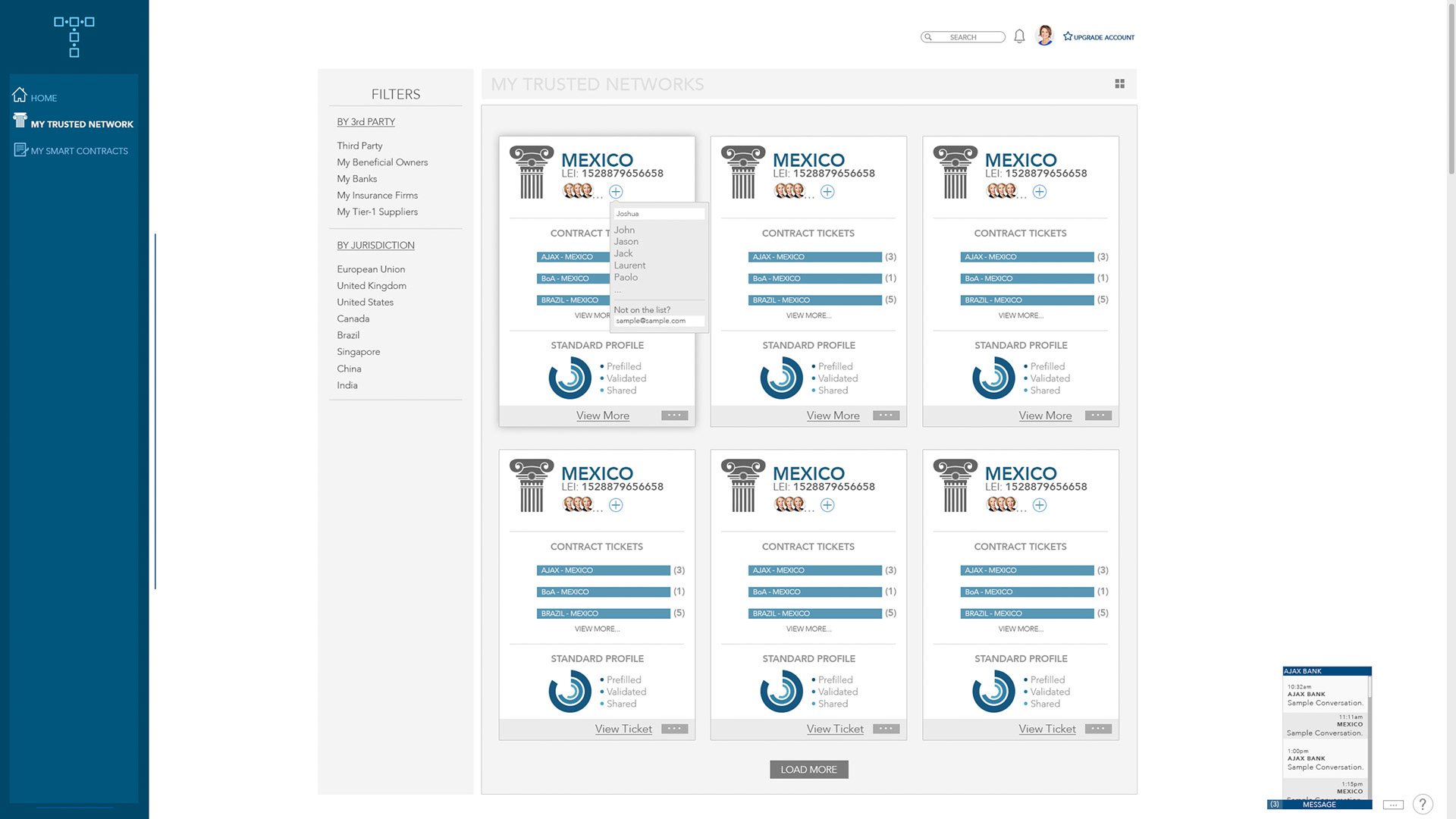Expand AJAX BANK message chat panel header
The width and height of the screenshot is (1456, 819).
(x=1326, y=671)
